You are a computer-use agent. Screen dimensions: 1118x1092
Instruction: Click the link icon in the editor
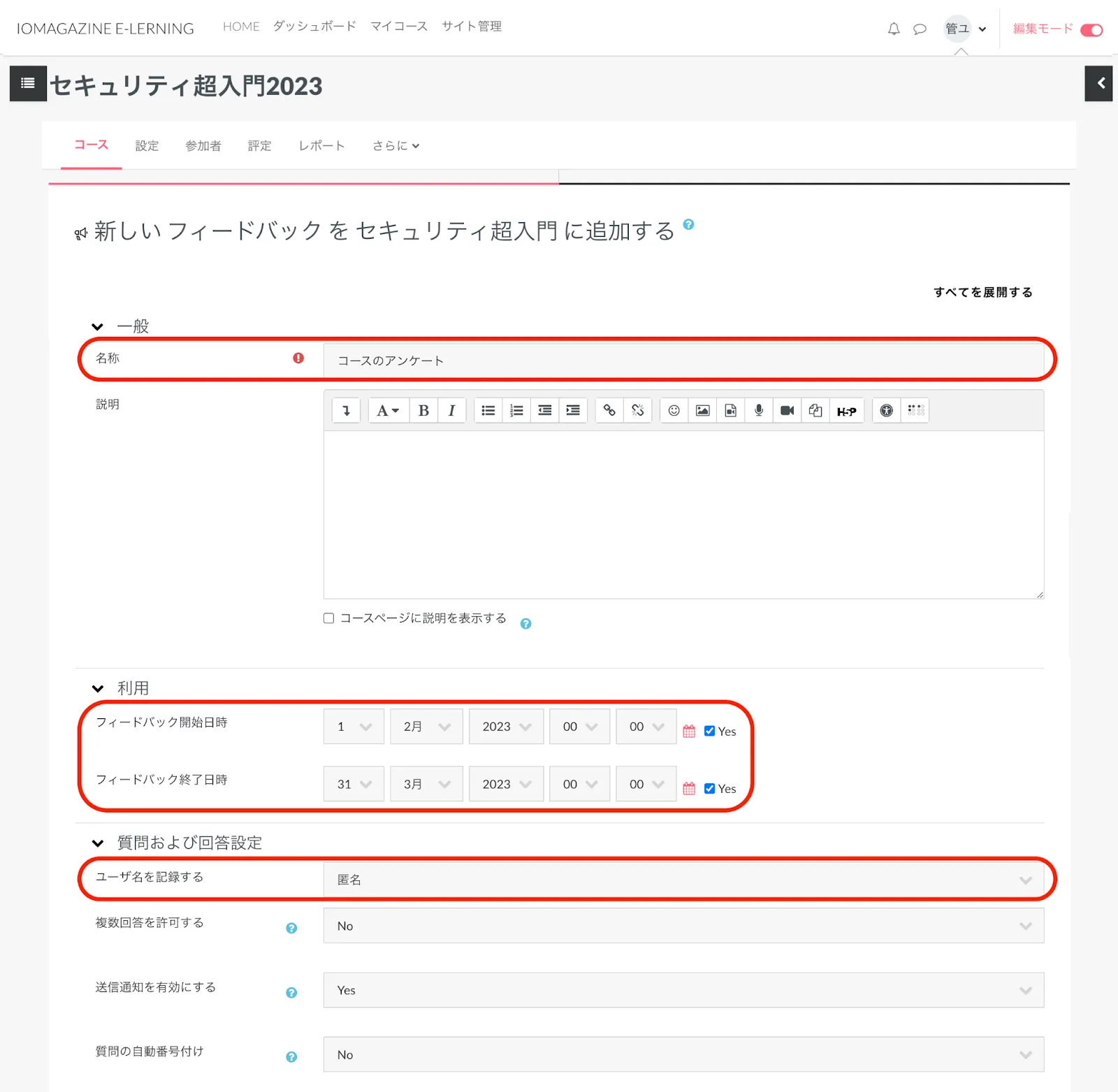(609, 411)
